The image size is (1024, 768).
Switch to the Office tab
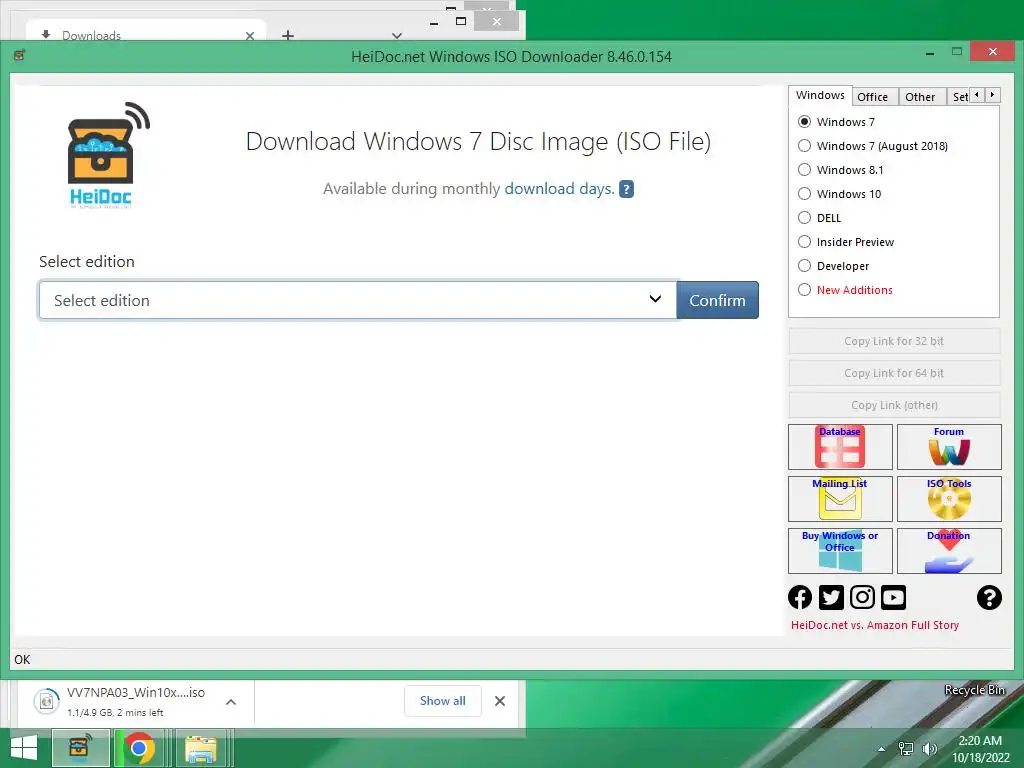[872, 97]
